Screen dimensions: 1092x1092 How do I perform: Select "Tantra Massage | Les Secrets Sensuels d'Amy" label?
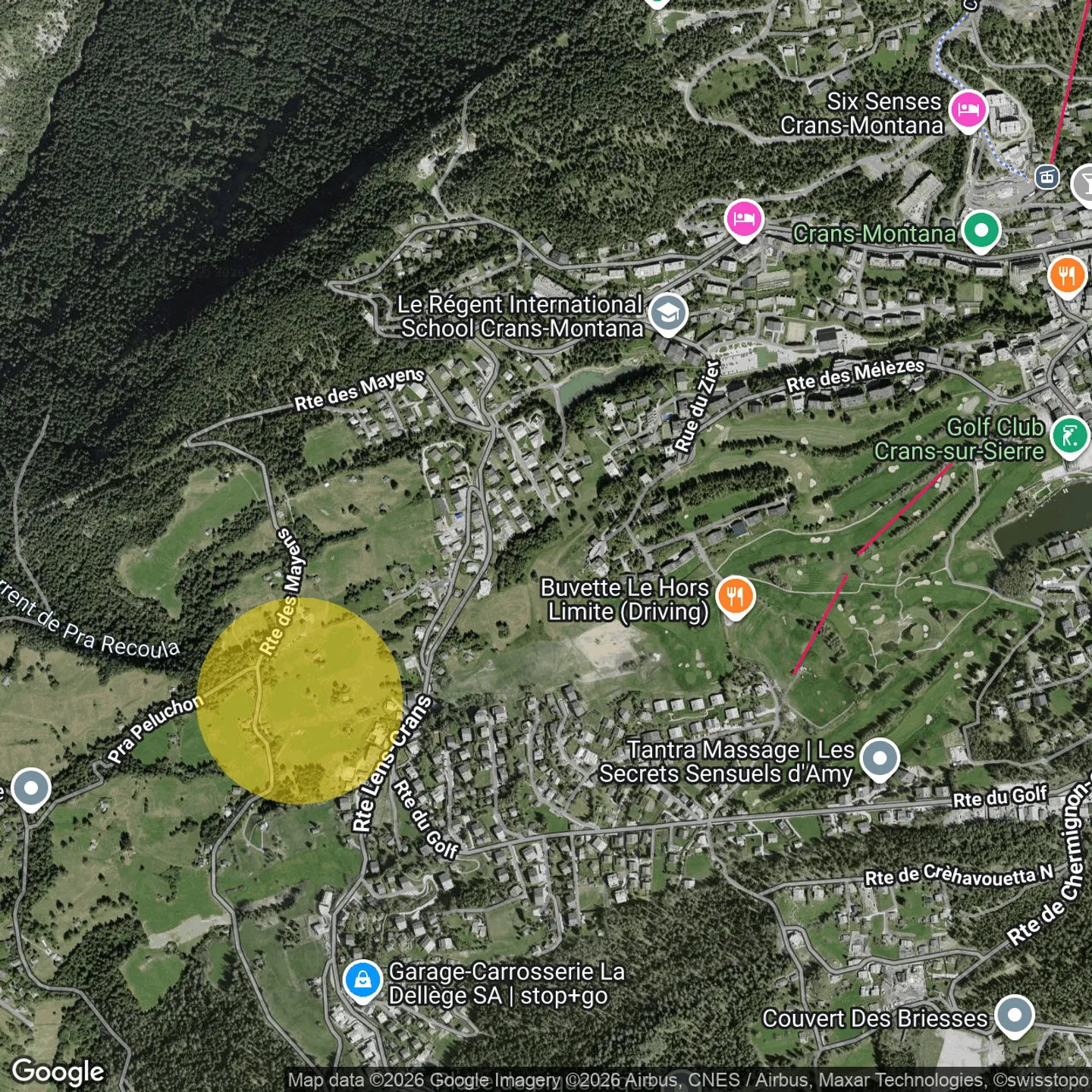pos(726,761)
